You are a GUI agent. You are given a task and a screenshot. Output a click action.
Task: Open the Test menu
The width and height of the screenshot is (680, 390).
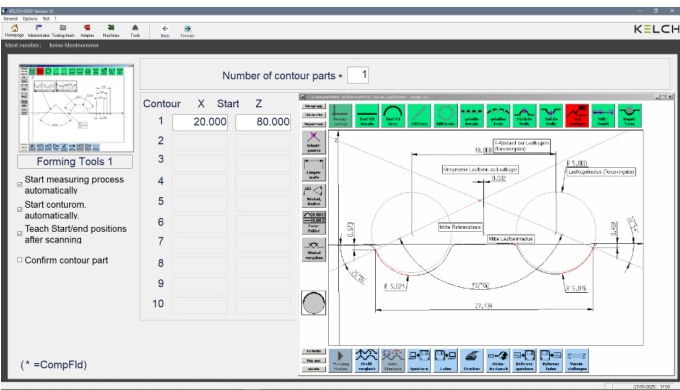click(46, 19)
